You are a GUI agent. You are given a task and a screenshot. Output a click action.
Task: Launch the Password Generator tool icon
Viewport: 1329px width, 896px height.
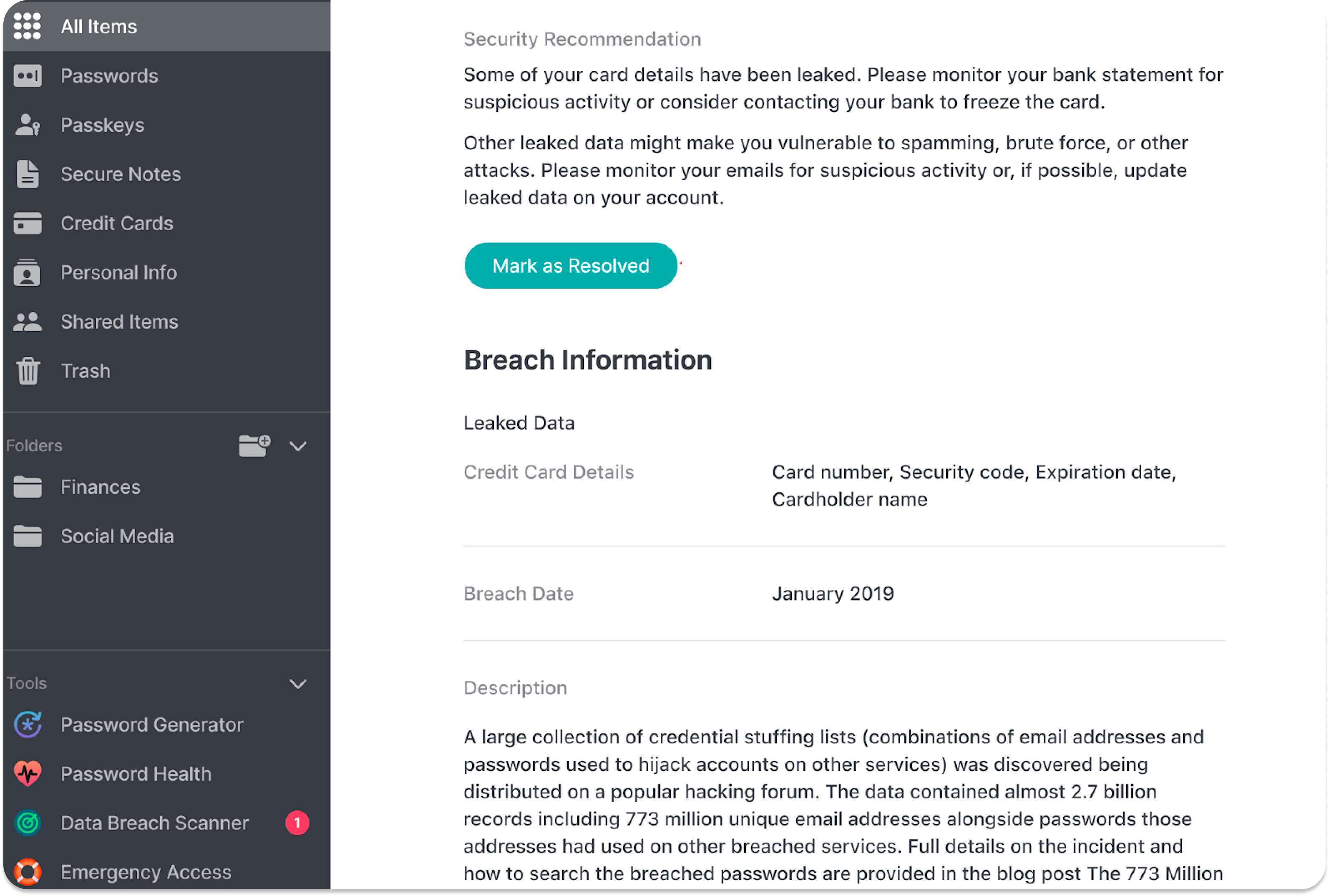tap(28, 725)
